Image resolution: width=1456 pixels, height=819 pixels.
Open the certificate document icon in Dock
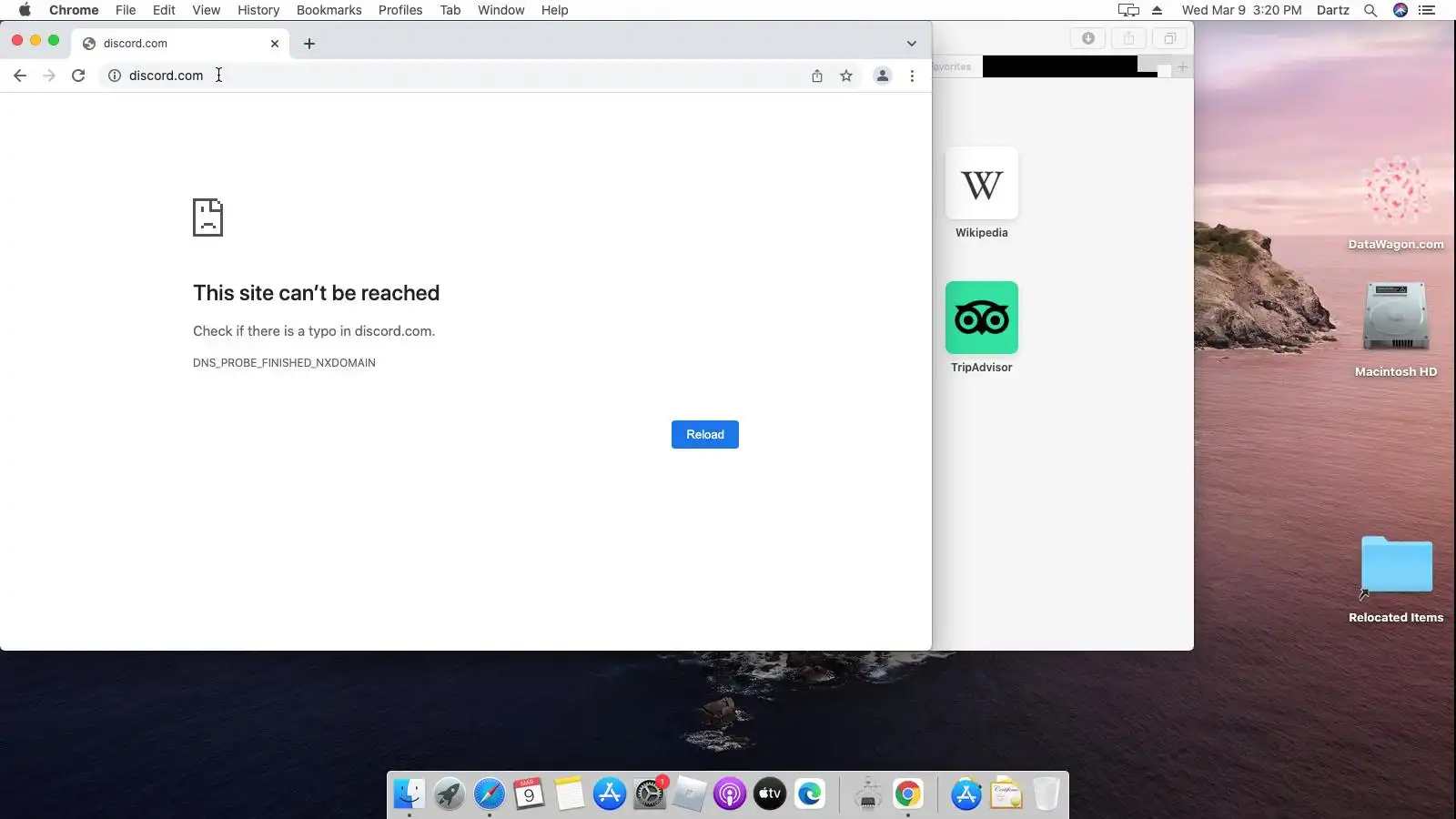tap(1006, 794)
